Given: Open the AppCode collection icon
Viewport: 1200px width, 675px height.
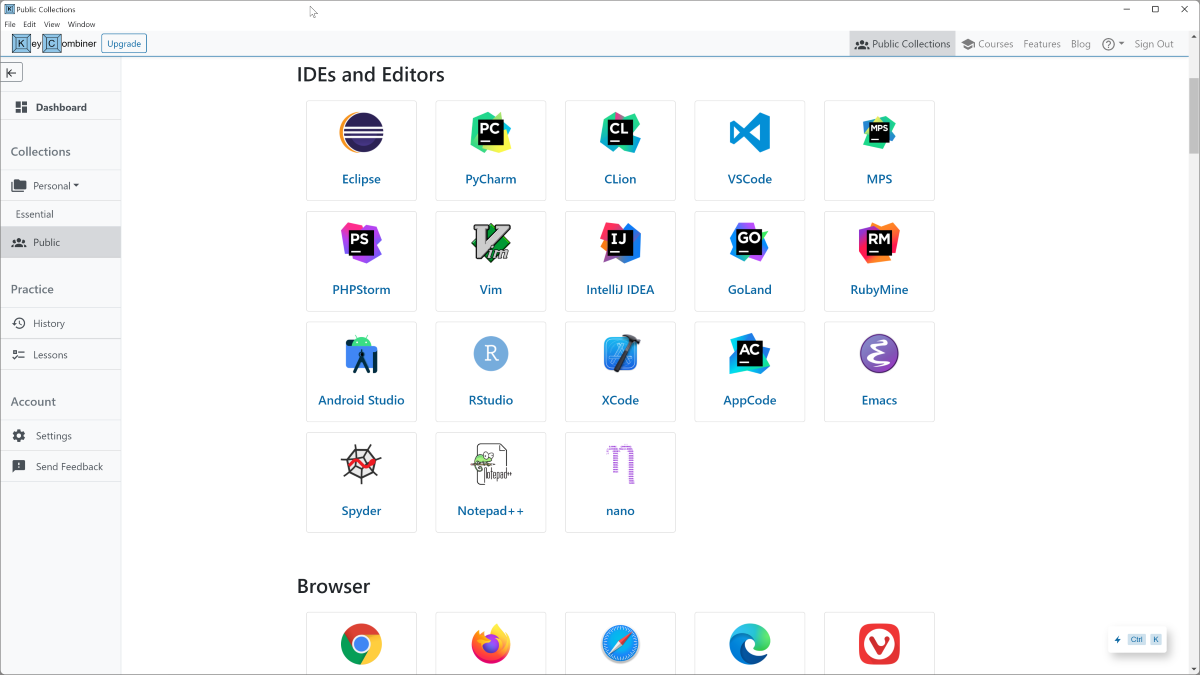Looking at the screenshot, I should (750, 354).
